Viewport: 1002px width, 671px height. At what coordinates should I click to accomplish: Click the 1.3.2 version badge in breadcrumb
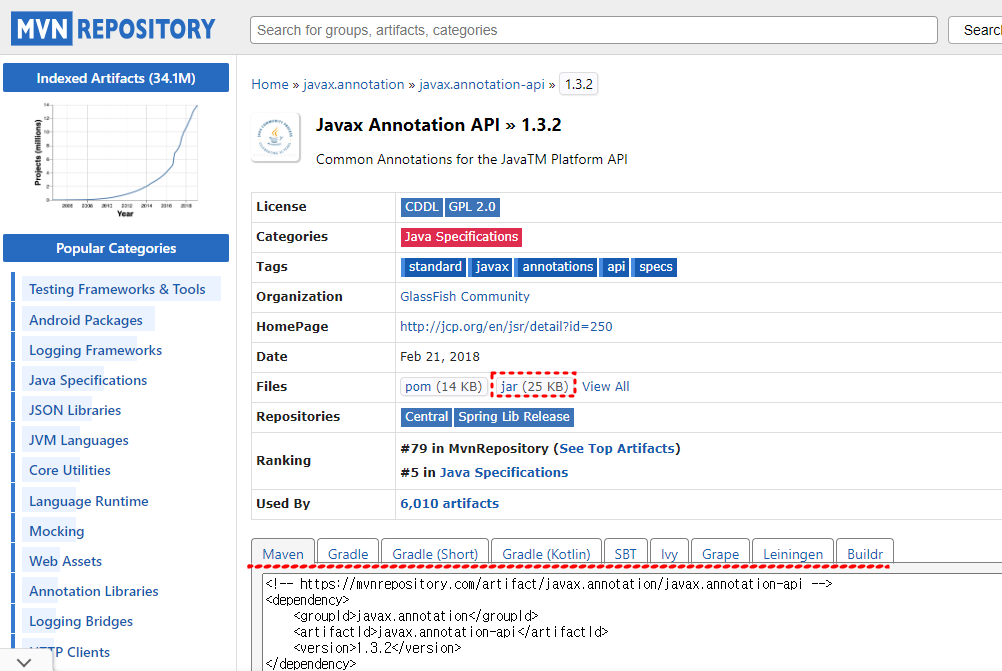tap(578, 84)
